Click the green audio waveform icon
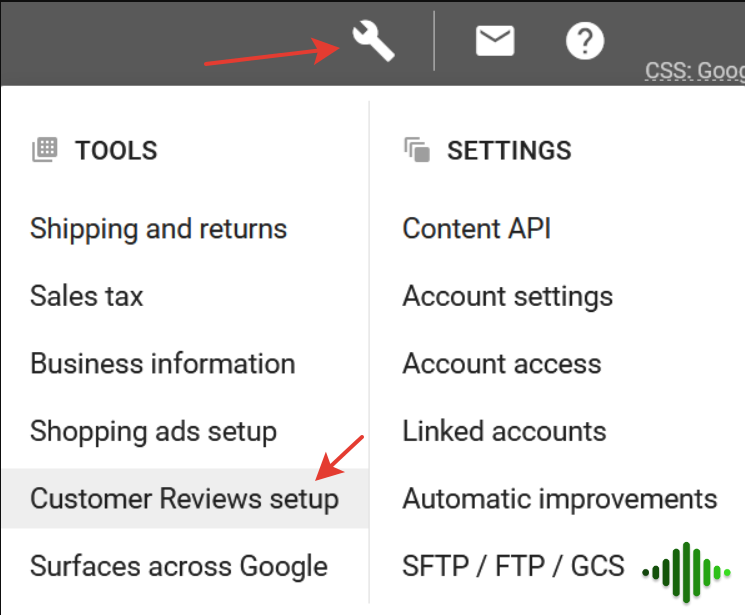Image resolution: width=745 pixels, height=615 pixels. [687, 572]
